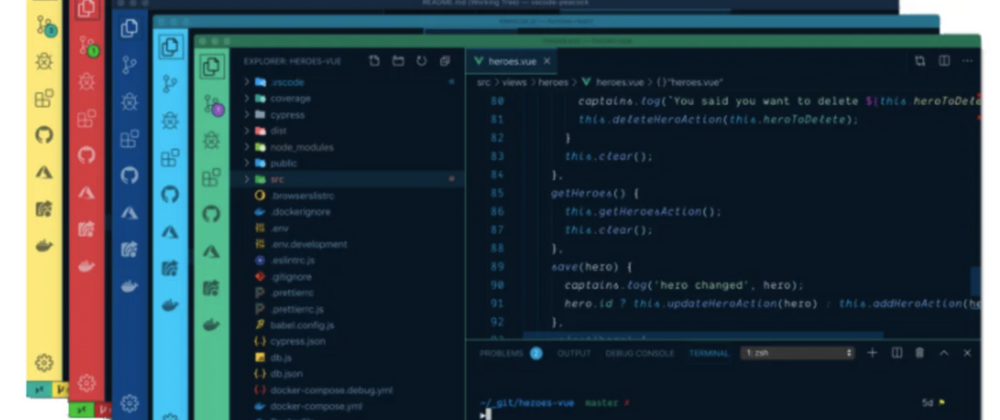The width and height of the screenshot is (1000, 420).
Task: Switch to the DEBUG CONSOLE tab
Action: 638,353
